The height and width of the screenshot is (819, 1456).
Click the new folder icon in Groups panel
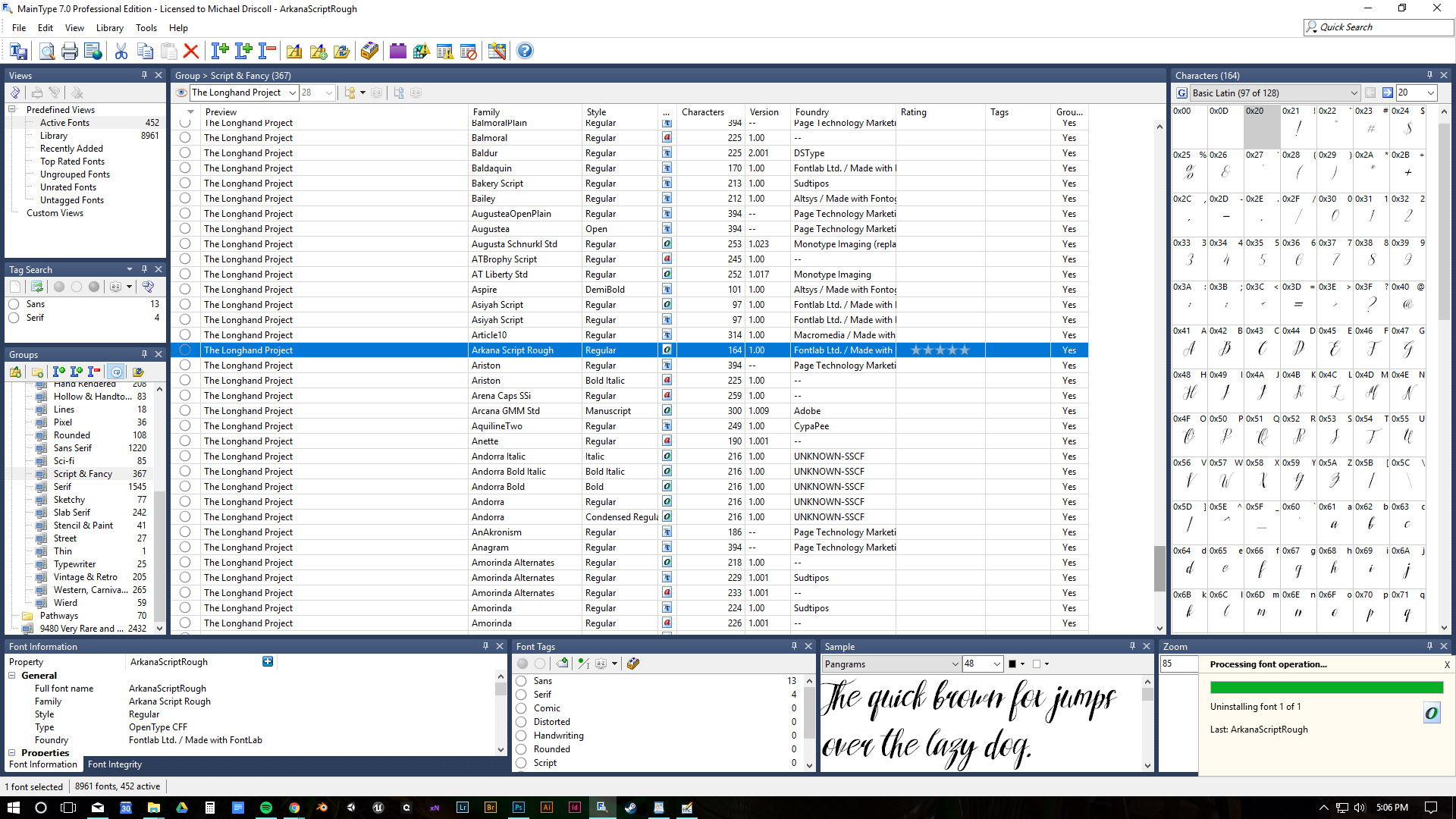pyautogui.click(x=37, y=372)
